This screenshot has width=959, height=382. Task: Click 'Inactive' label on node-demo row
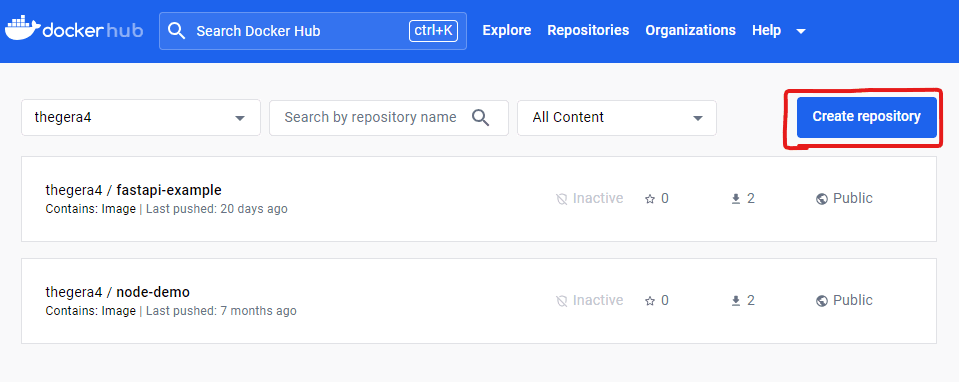[598, 301]
